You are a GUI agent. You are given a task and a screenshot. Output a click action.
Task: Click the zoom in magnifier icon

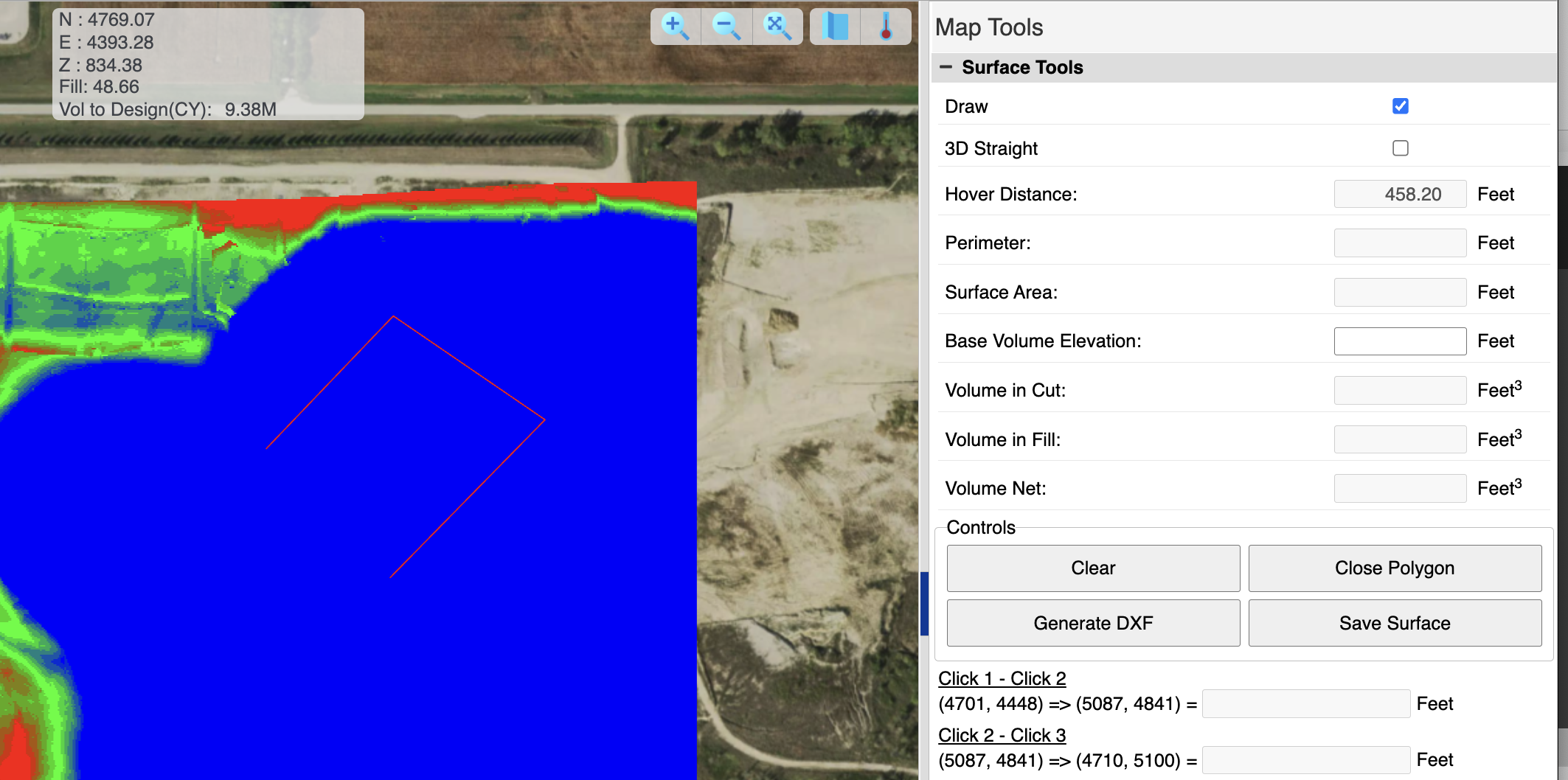pyautogui.click(x=676, y=27)
